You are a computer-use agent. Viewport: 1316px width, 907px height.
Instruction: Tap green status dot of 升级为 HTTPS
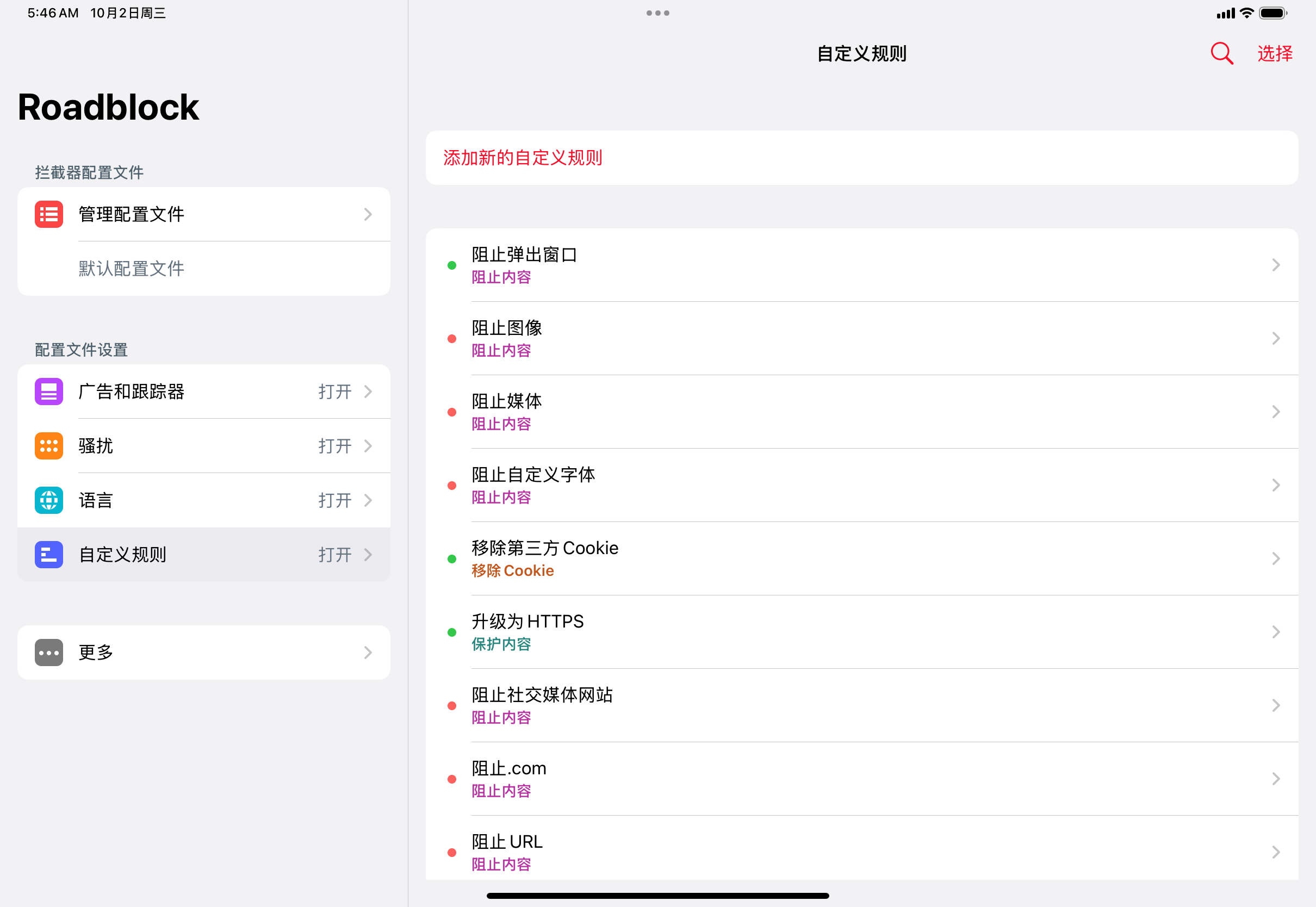452,632
